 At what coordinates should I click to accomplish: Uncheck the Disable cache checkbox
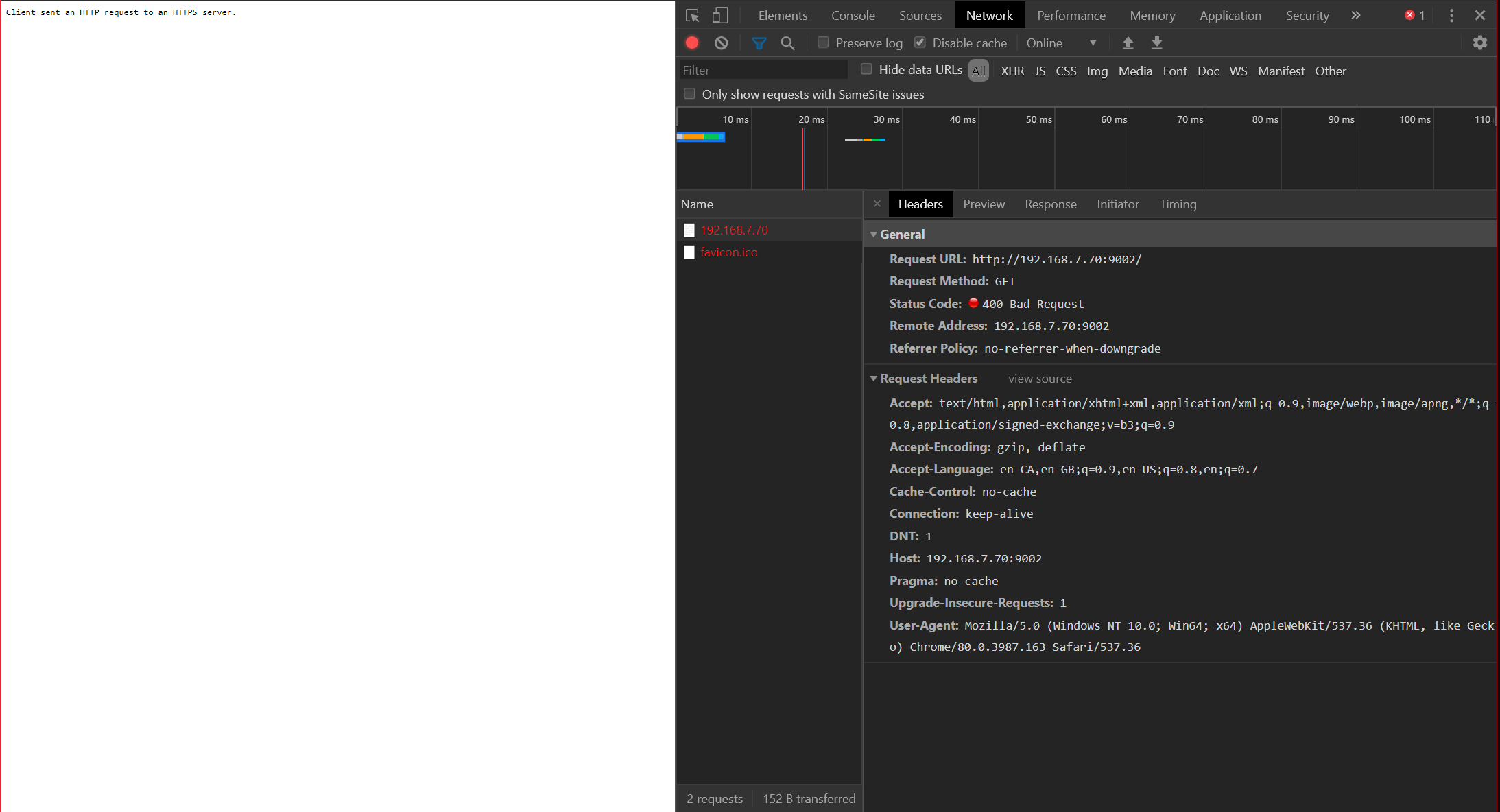coord(920,43)
